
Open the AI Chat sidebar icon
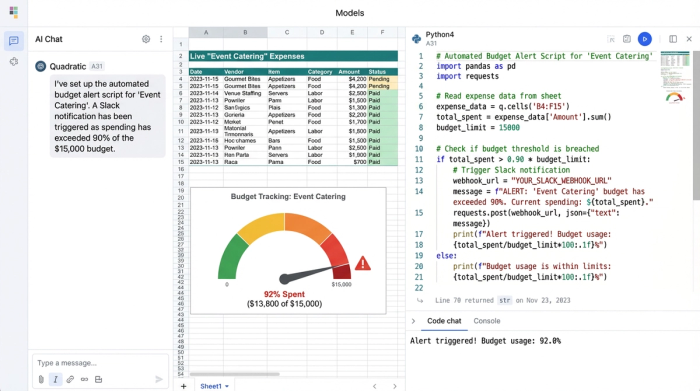tap(14, 41)
